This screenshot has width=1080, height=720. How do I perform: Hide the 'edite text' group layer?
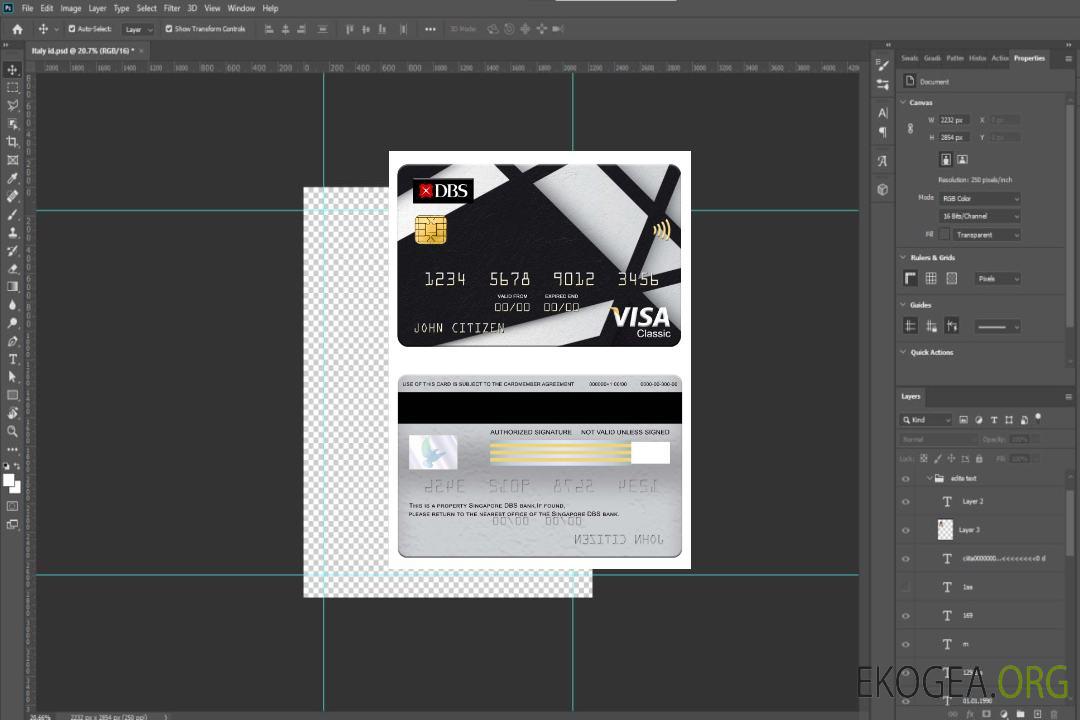906,479
